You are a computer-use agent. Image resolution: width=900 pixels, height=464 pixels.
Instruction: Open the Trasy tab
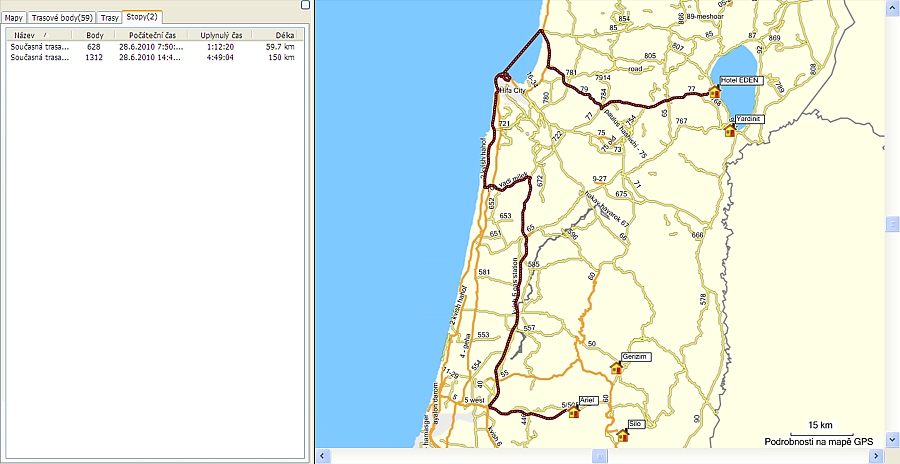pyautogui.click(x=109, y=18)
